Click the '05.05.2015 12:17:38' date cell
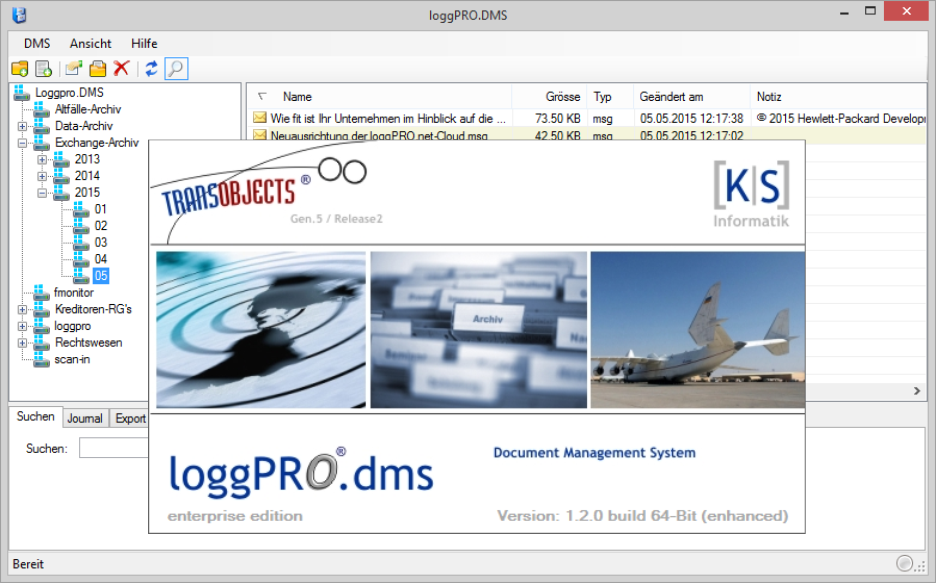 coord(691,118)
